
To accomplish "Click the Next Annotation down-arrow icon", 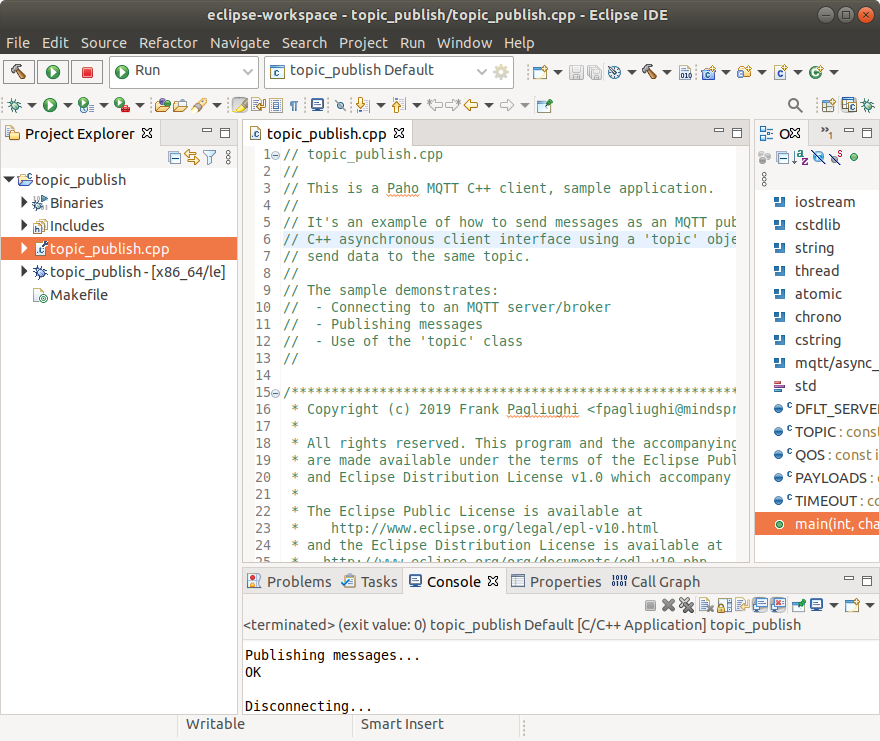I will [363, 105].
